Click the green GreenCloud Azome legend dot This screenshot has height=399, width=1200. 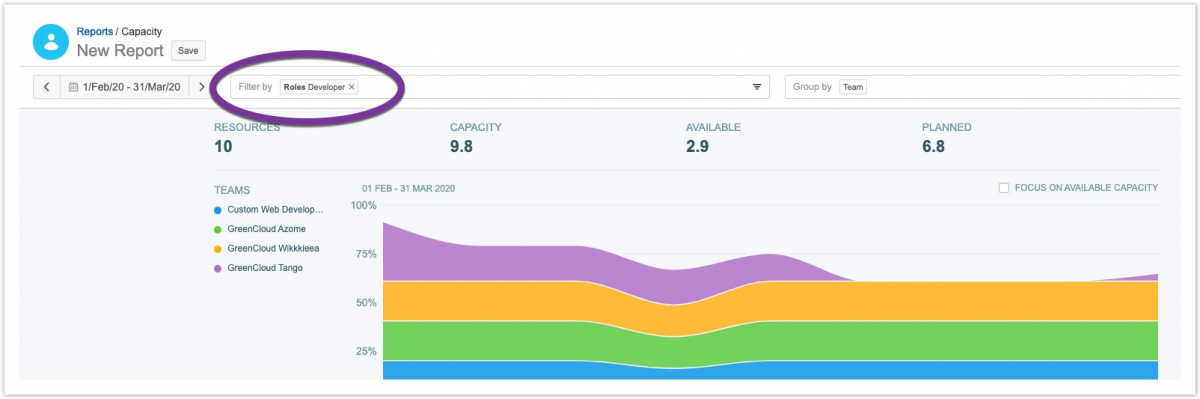click(218, 229)
